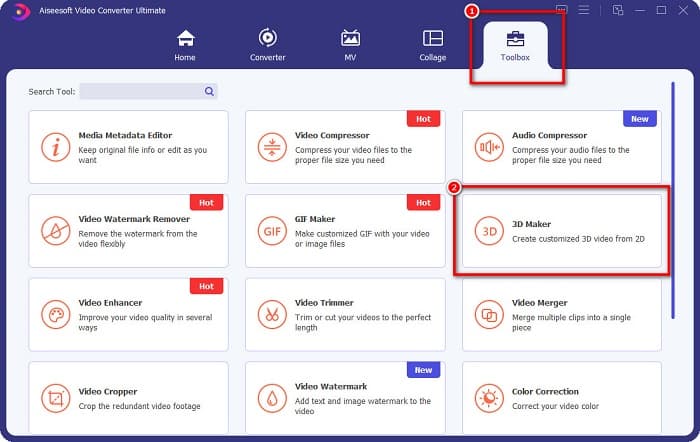700x442 pixels.
Task: Click the Hot badge on Video Compressor
Action: 423,119
